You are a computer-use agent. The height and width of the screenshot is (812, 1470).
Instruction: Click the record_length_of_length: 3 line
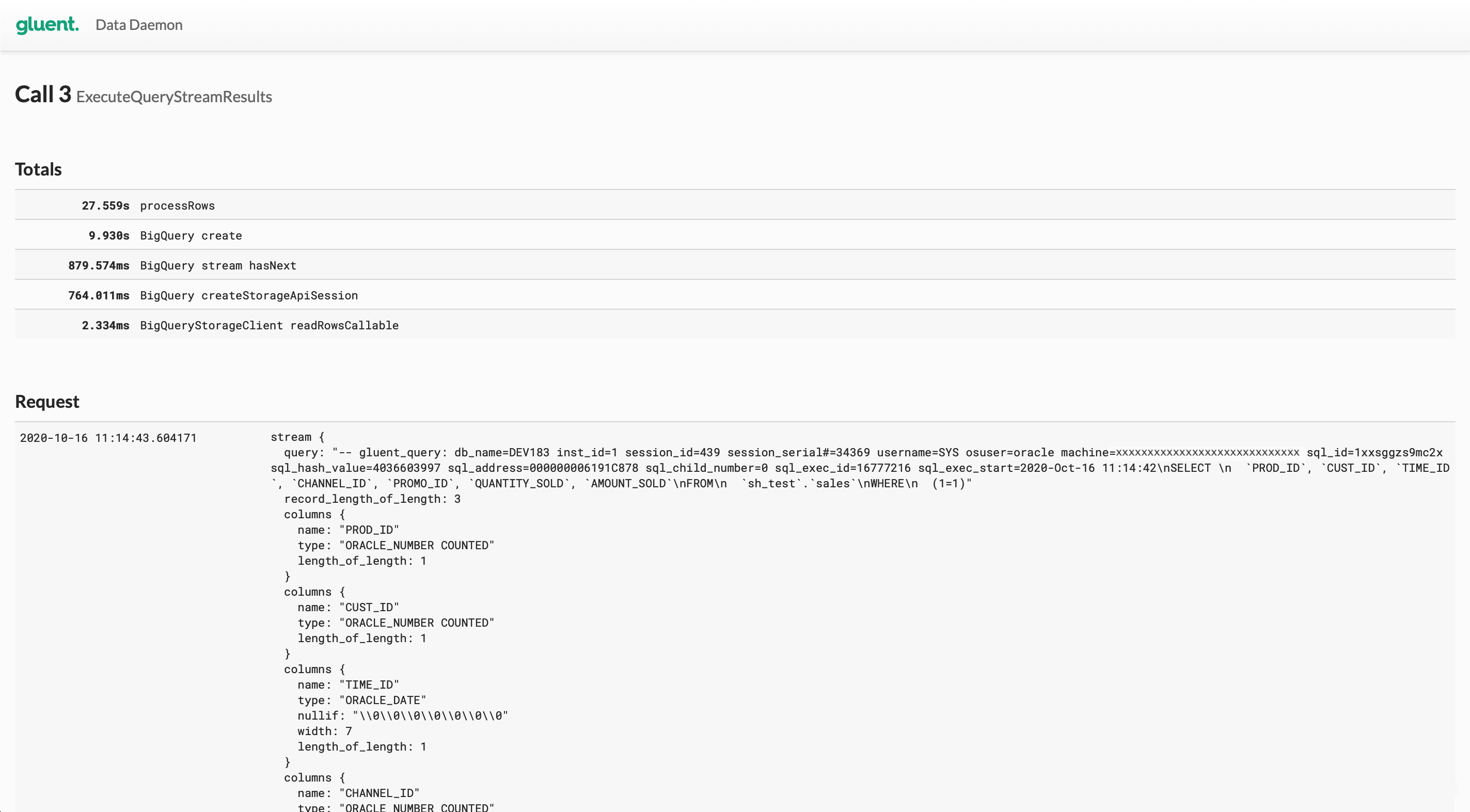pyautogui.click(x=372, y=499)
